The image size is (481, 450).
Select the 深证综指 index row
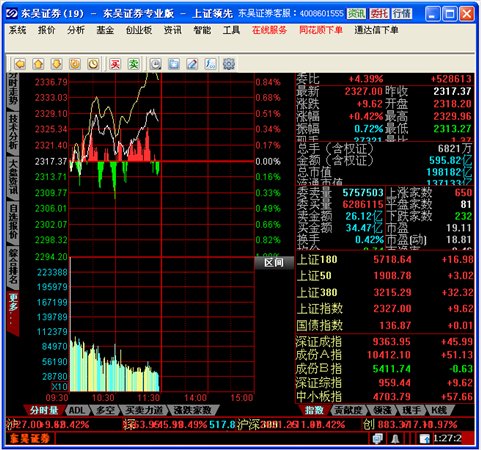[385, 382]
